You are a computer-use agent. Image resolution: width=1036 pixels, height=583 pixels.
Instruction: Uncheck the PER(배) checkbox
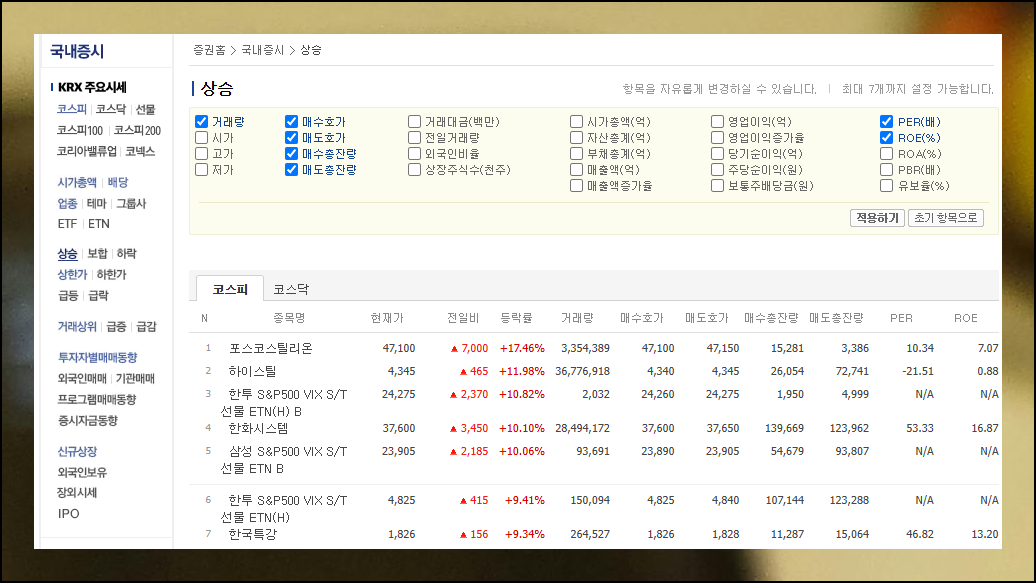click(887, 122)
